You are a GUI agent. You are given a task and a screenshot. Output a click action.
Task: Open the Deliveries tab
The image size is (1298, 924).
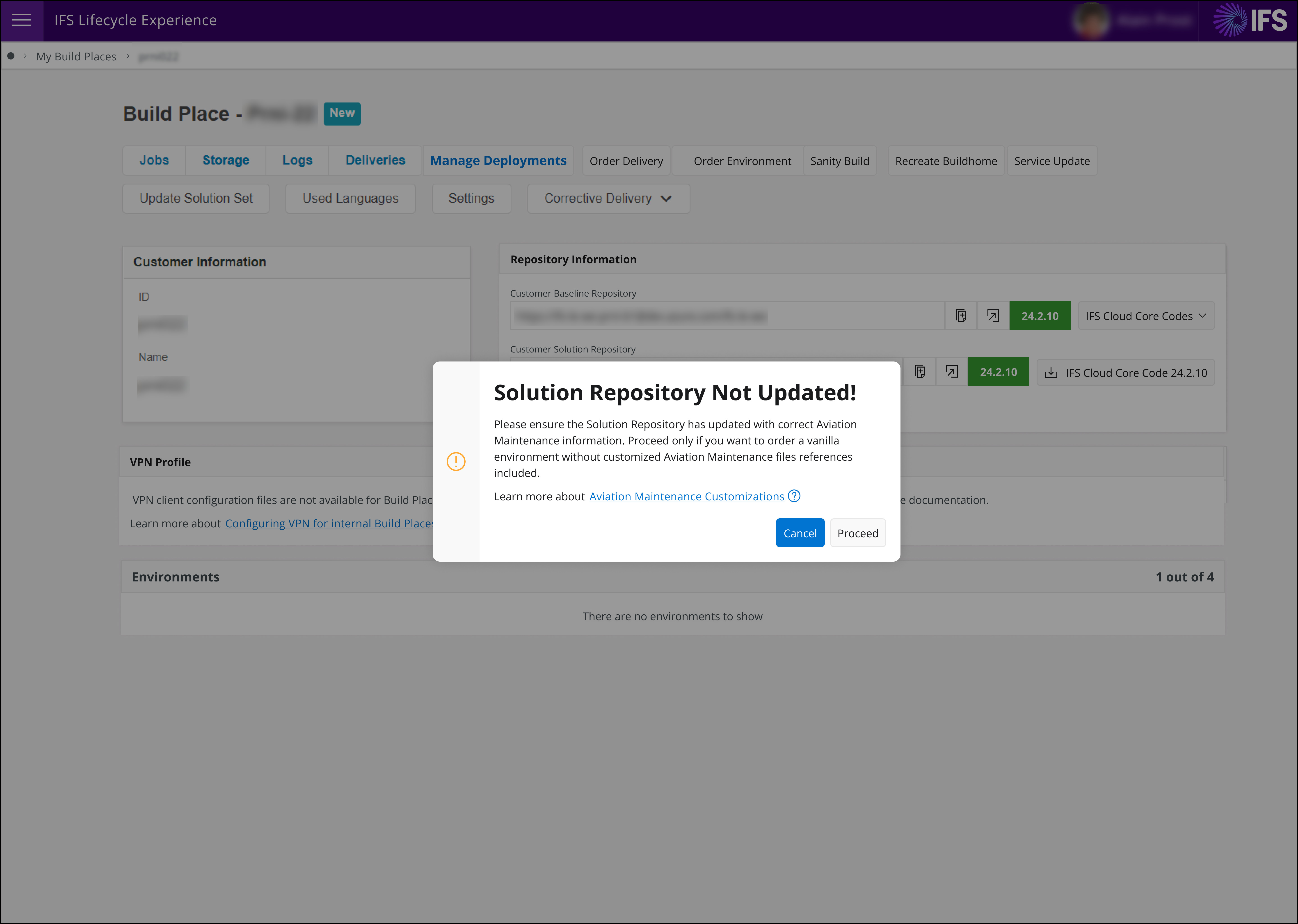[x=375, y=160]
